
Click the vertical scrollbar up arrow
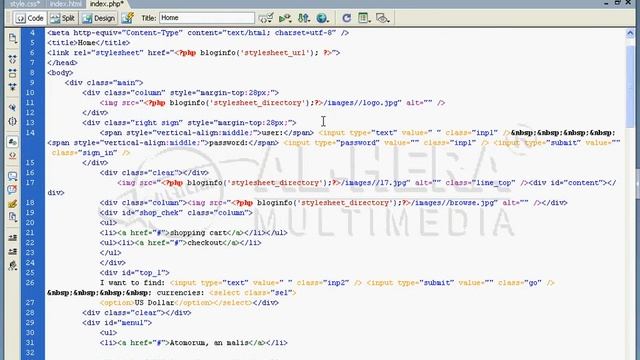630,33
